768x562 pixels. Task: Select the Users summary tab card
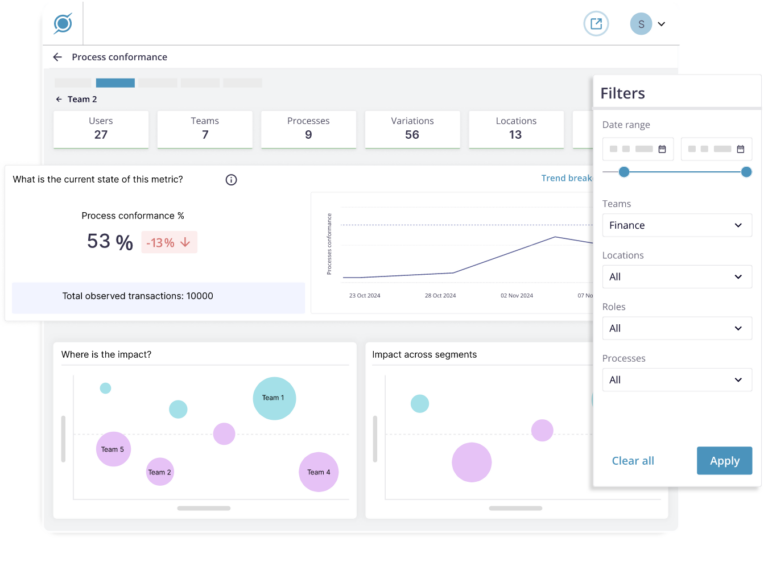pos(101,129)
